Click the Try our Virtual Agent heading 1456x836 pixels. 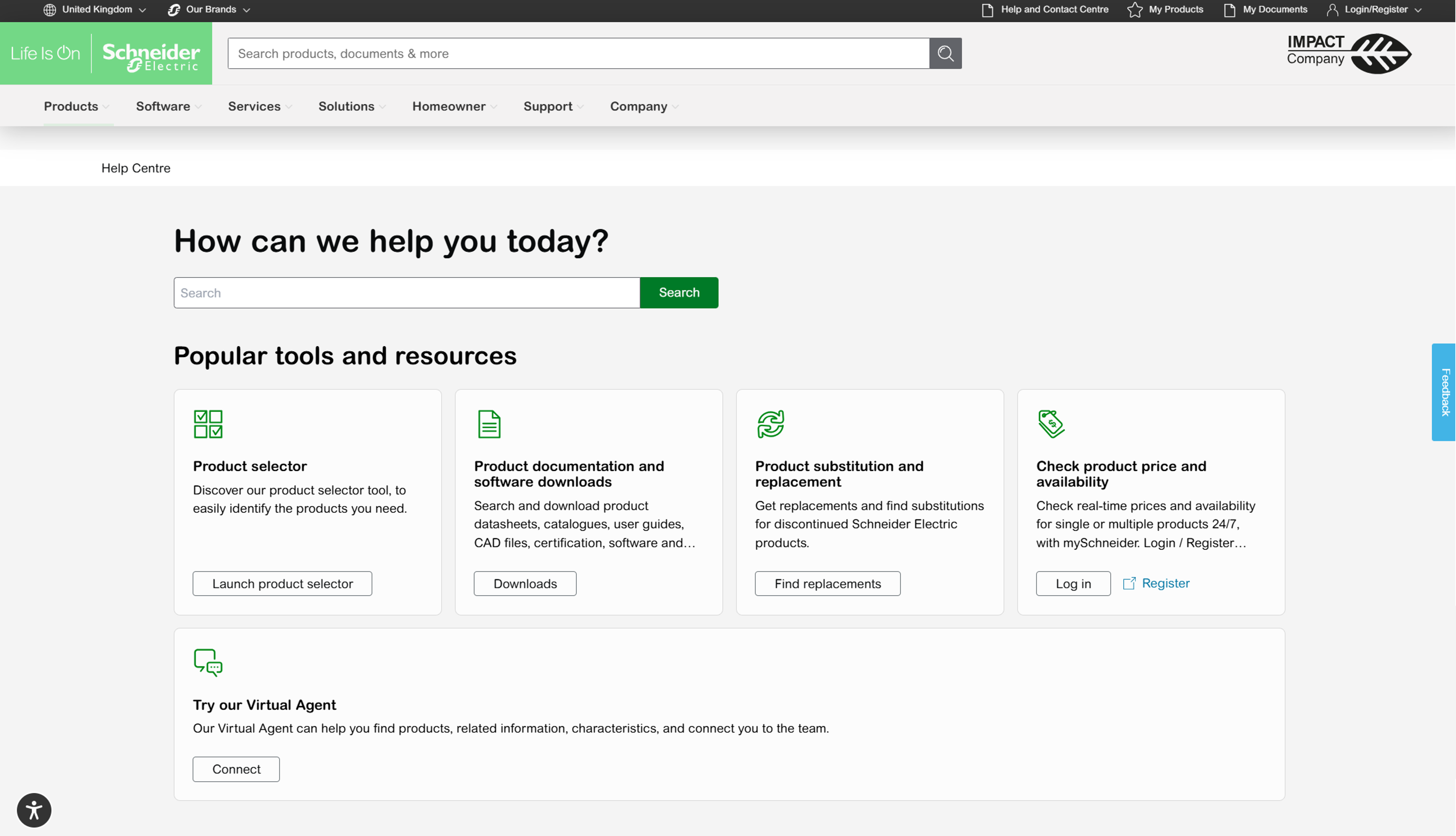264,705
